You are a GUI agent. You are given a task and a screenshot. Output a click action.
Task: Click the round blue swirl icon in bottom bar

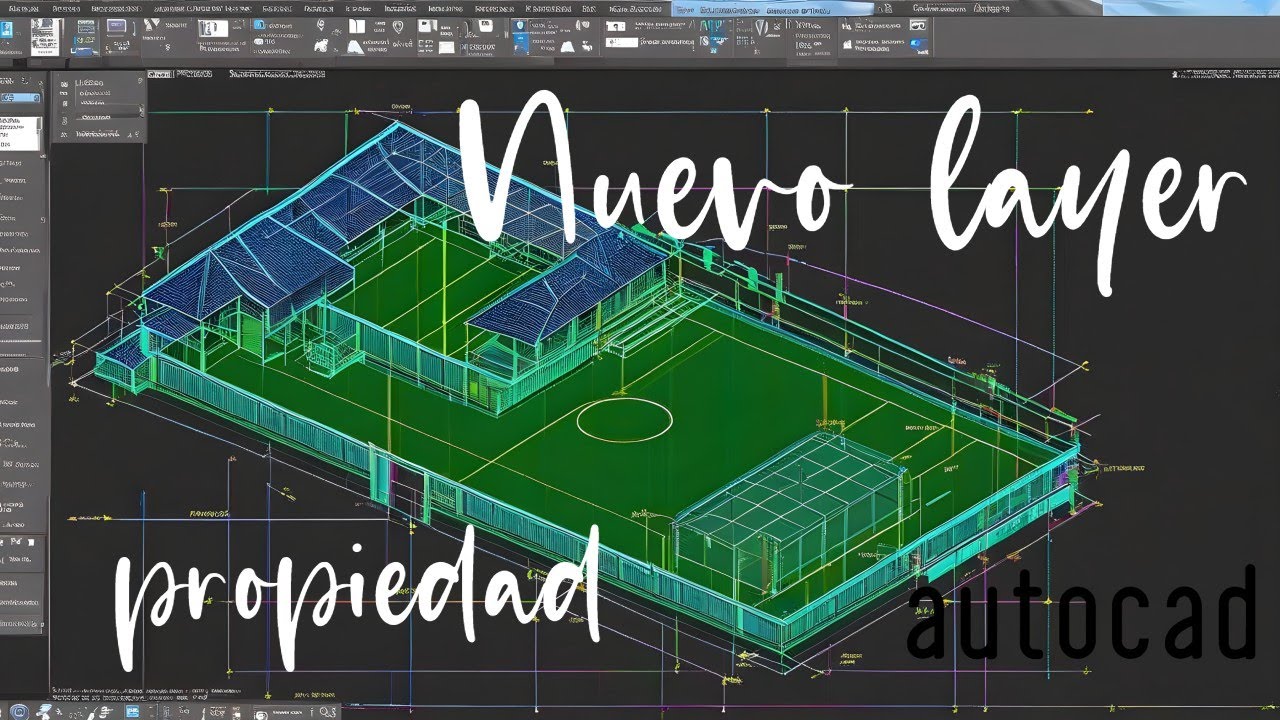coord(19,711)
